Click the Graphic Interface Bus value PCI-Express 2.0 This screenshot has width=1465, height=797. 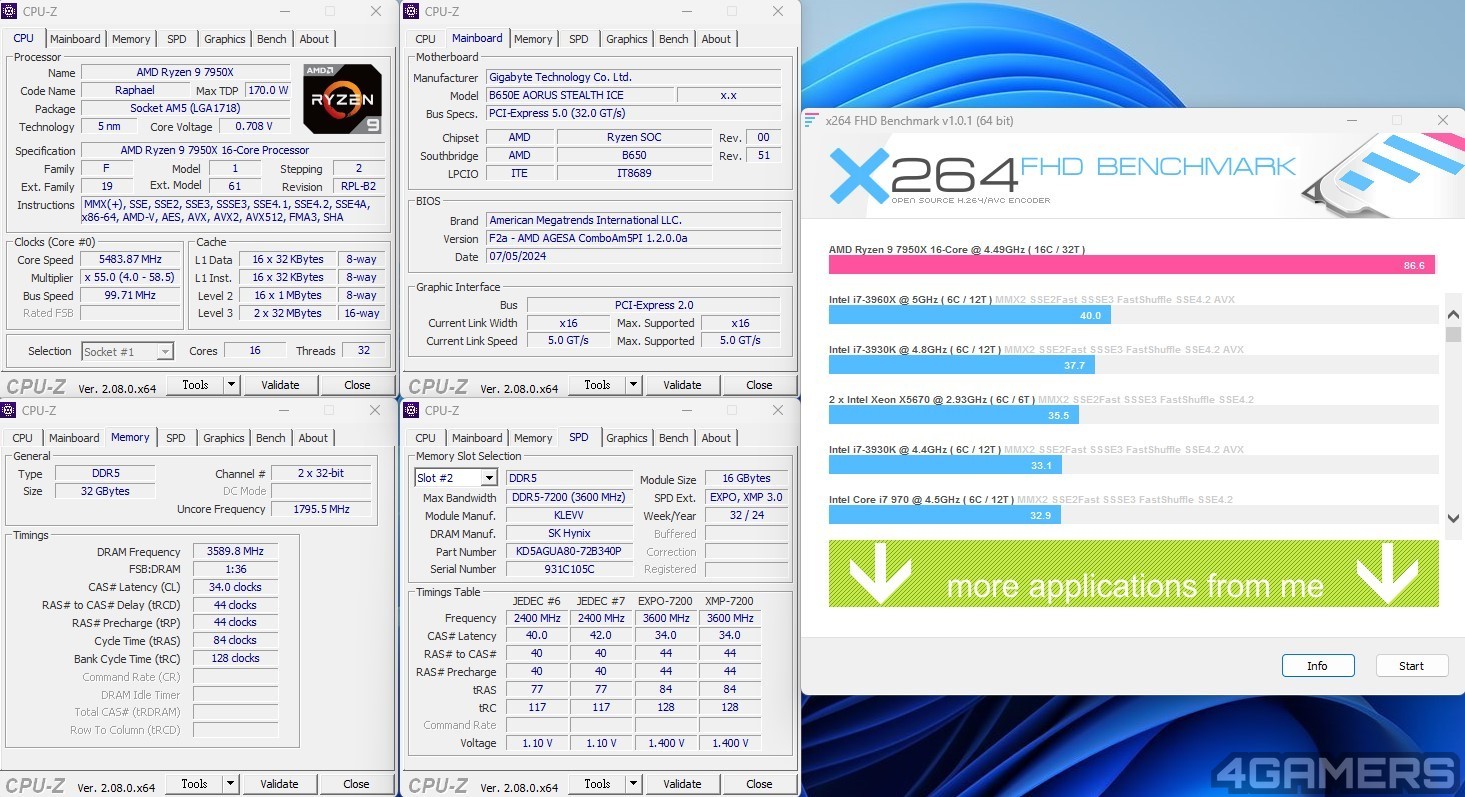[654, 306]
